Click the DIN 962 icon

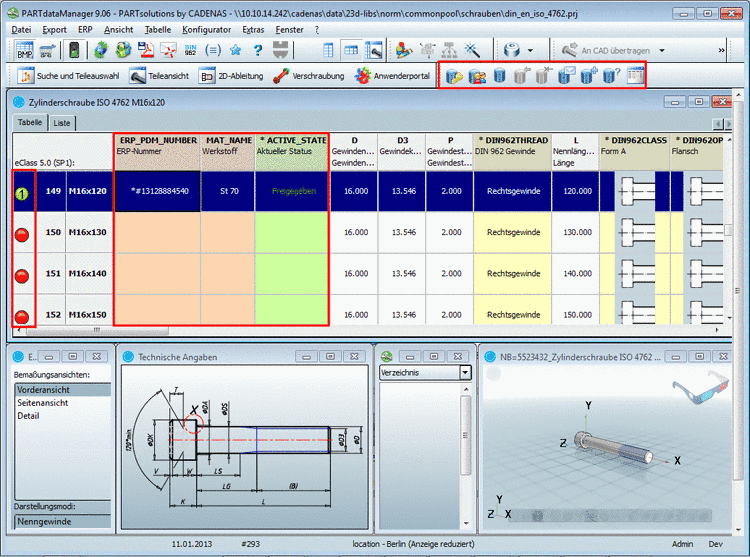[x=189, y=49]
